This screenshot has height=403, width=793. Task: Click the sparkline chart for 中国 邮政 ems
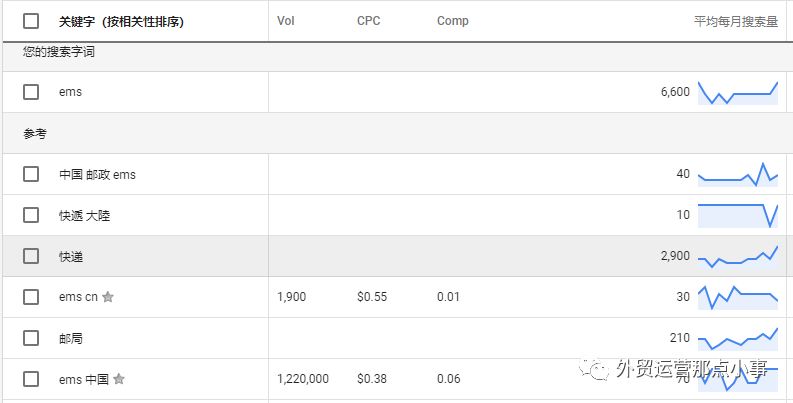738,174
